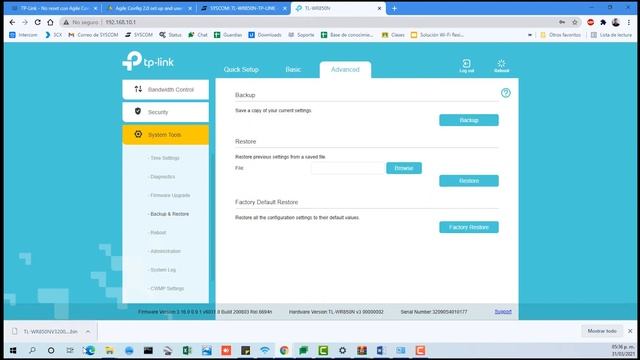Switch to Agile Config 2.0 browser tab
640x360 pixels.
[149, 8]
